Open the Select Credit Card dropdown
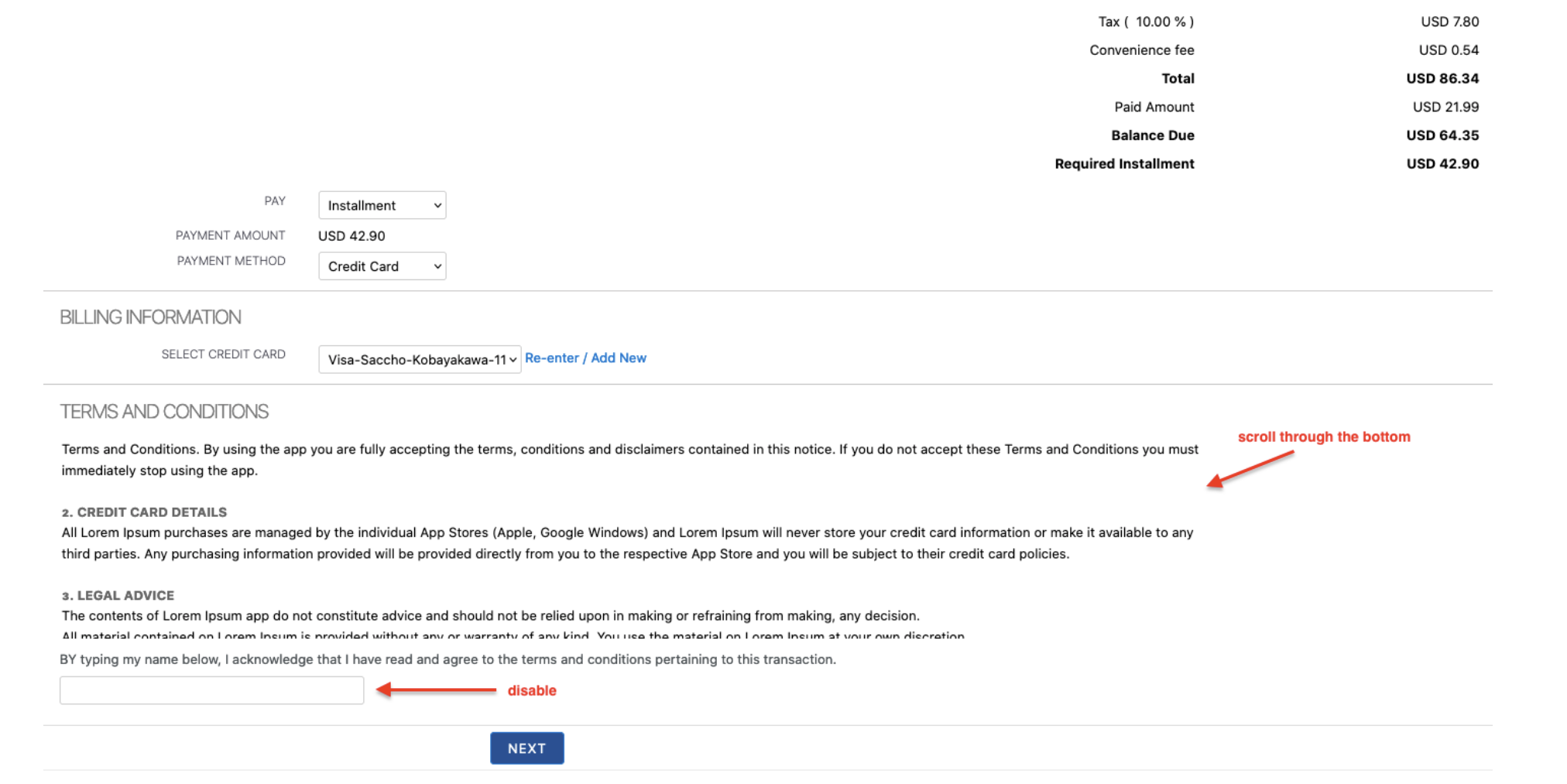 click(x=419, y=359)
